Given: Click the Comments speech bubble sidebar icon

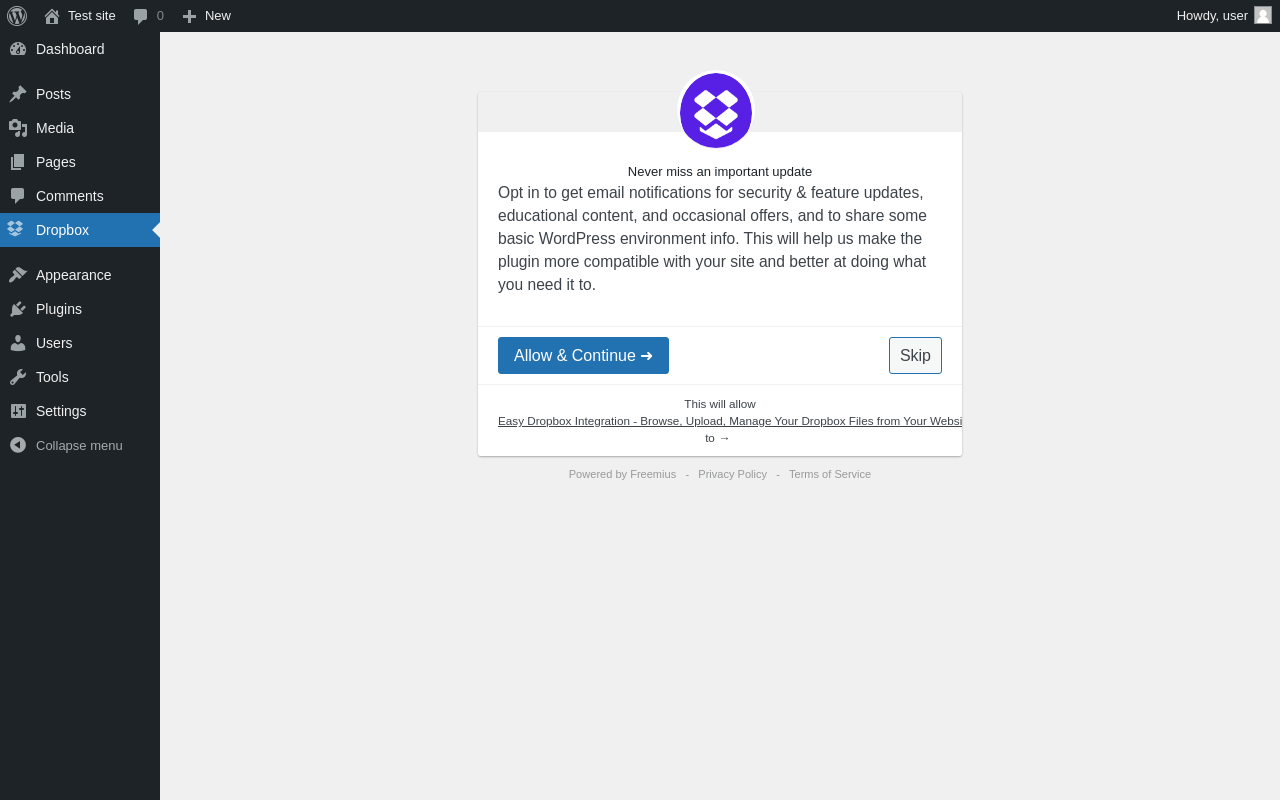Looking at the screenshot, I should point(18,196).
